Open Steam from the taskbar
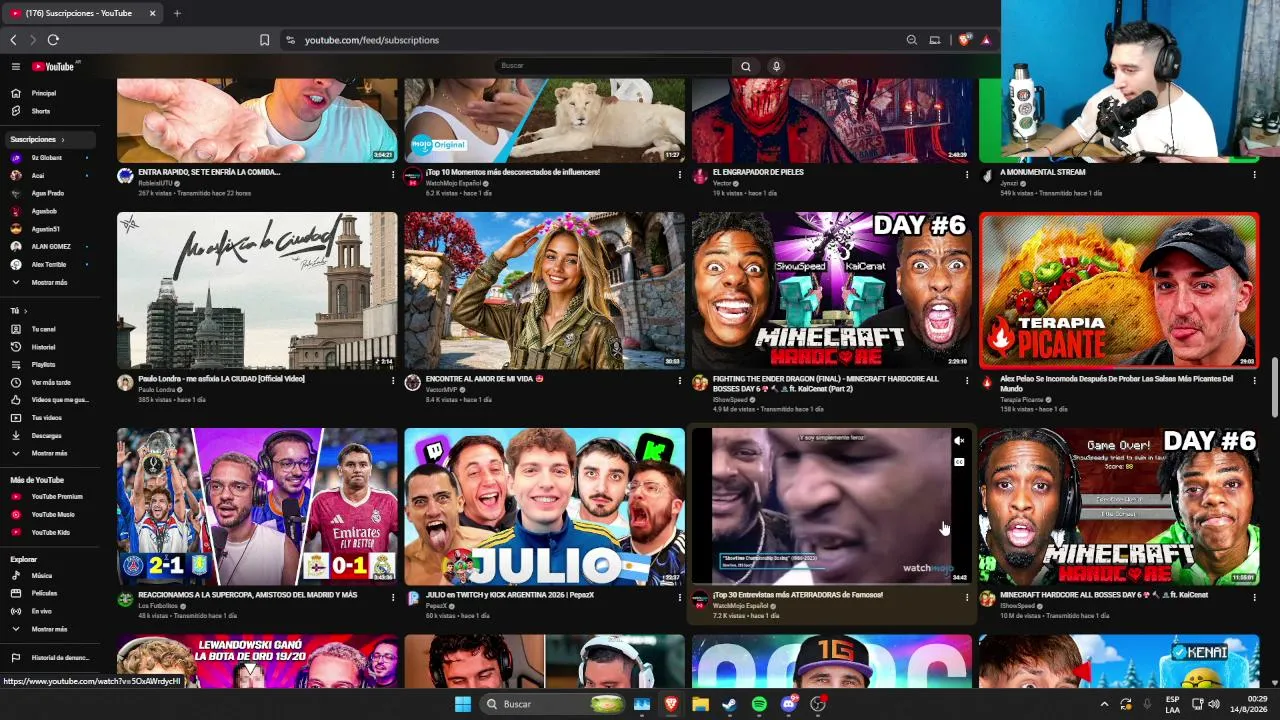1280x720 pixels. tap(730, 704)
